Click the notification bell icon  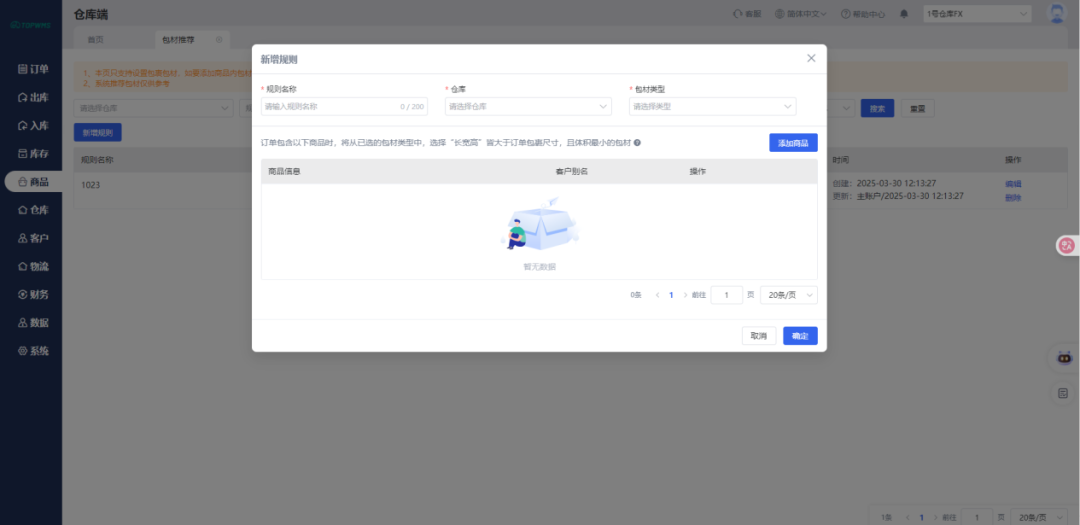click(x=904, y=14)
